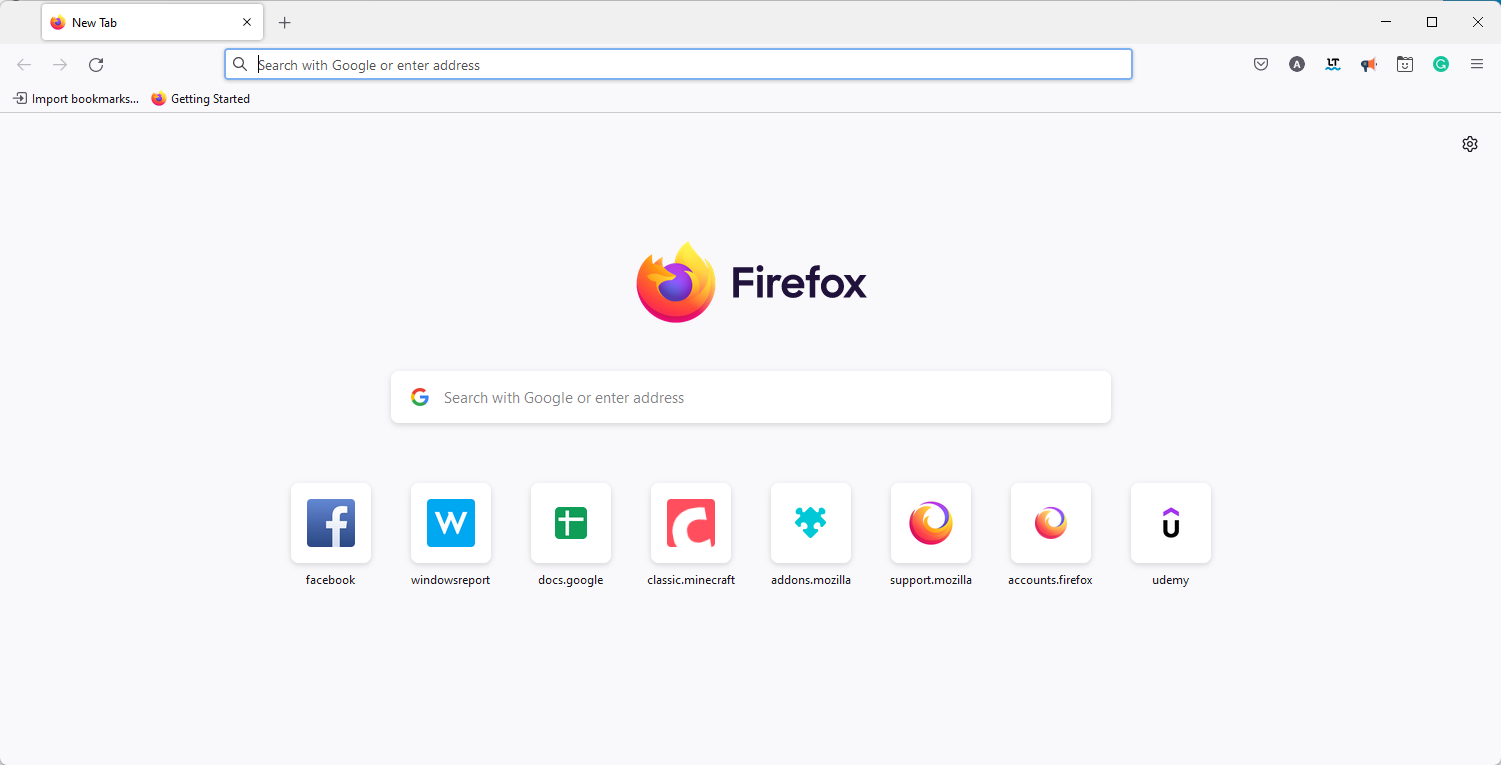
Task: Open the docs.google shortcut tile
Action: click(571, 523)
